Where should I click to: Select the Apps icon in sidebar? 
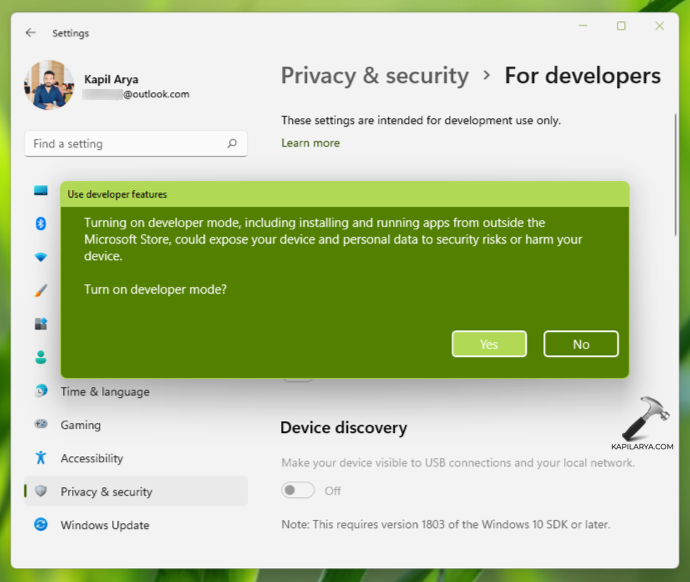click(41, 324)
